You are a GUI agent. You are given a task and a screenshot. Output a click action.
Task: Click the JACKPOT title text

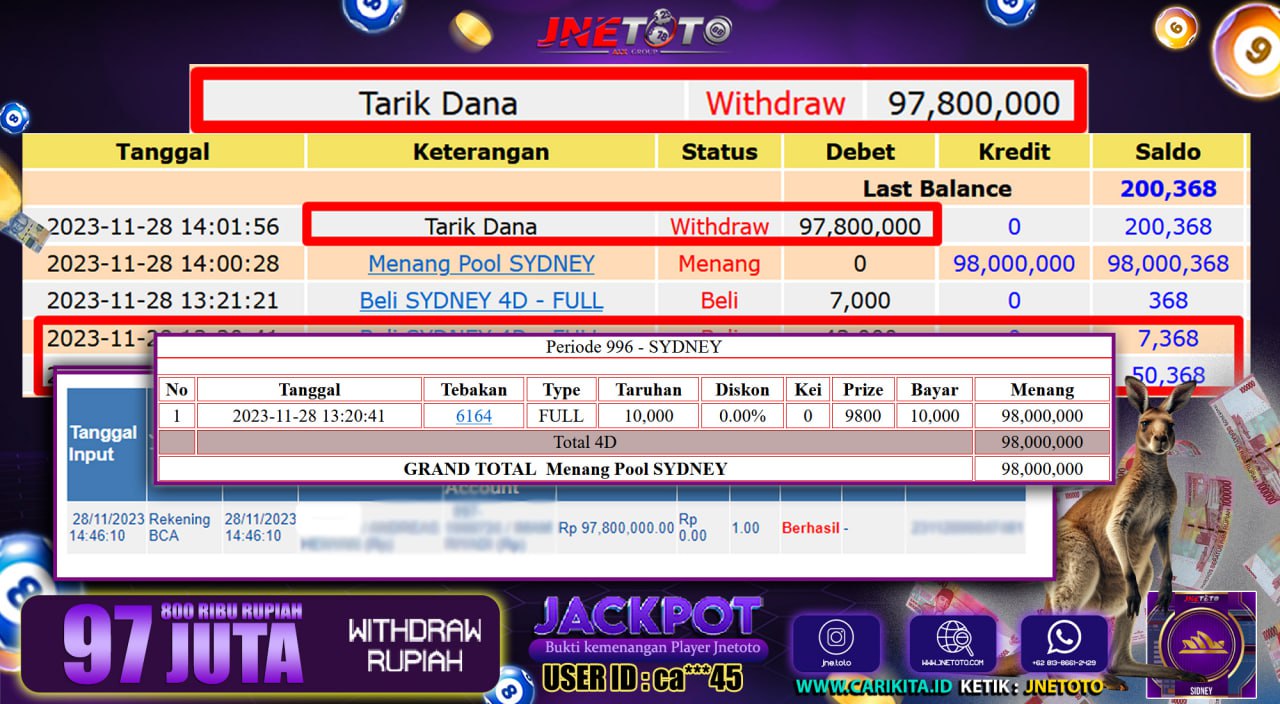tap(647, 617)
